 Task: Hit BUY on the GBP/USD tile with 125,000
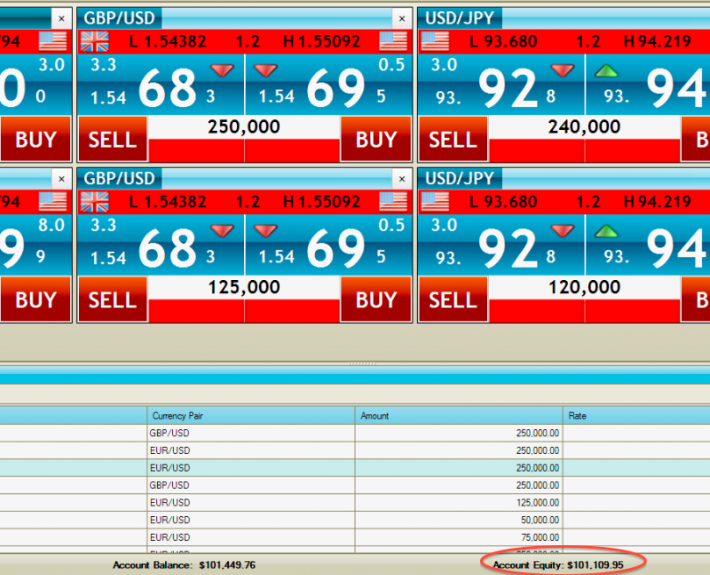click(376, 299)
